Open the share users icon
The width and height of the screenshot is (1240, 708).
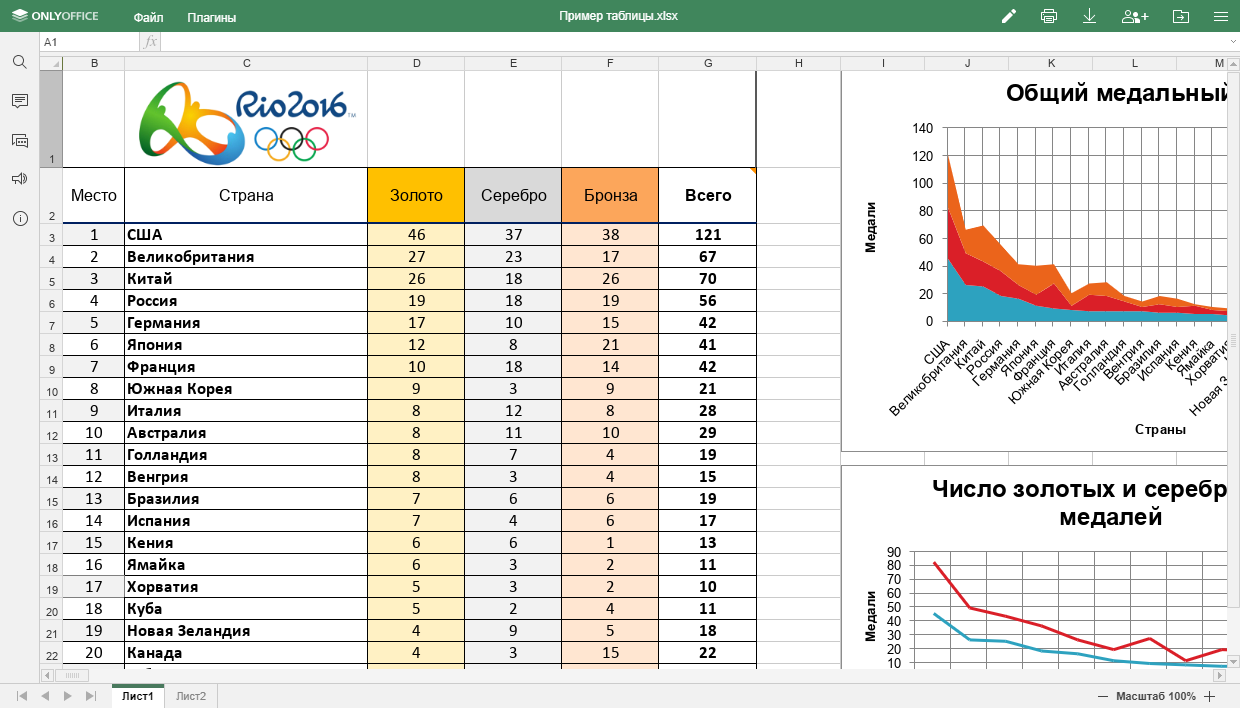tap(1135, 16)
